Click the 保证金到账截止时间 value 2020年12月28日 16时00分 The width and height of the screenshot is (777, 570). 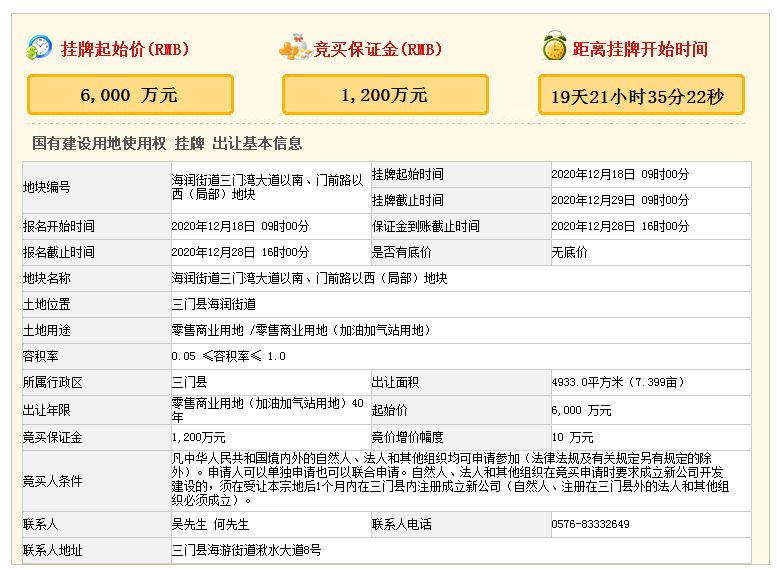click(620, 227)
